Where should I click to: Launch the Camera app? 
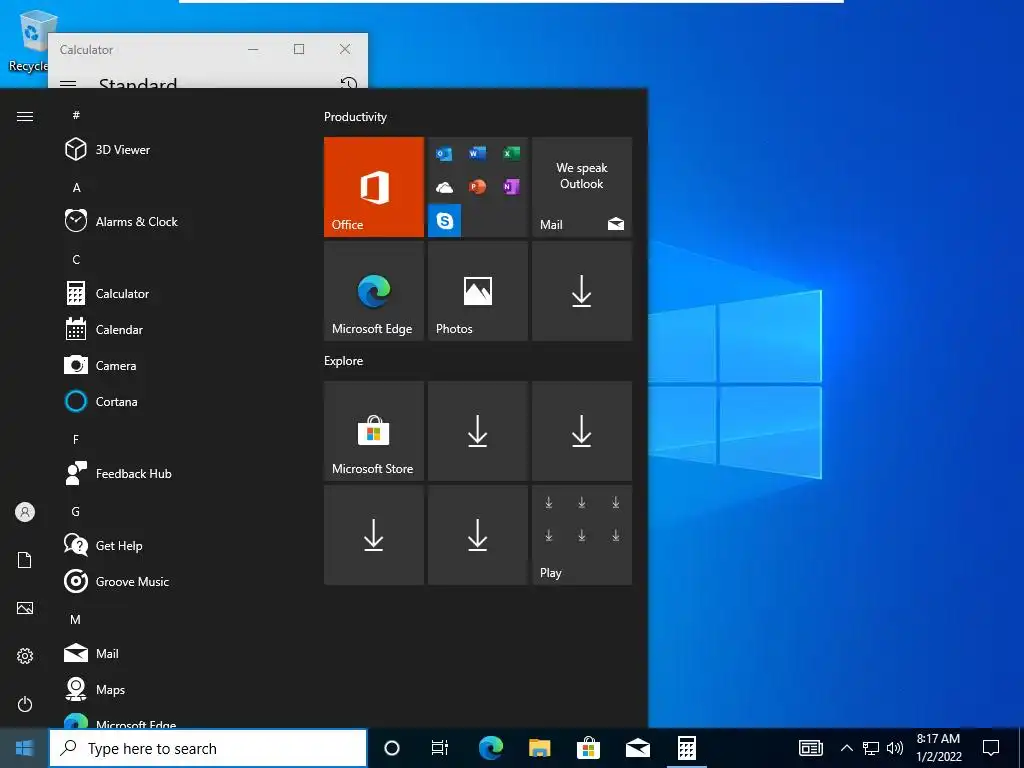(x=176, y=365)
